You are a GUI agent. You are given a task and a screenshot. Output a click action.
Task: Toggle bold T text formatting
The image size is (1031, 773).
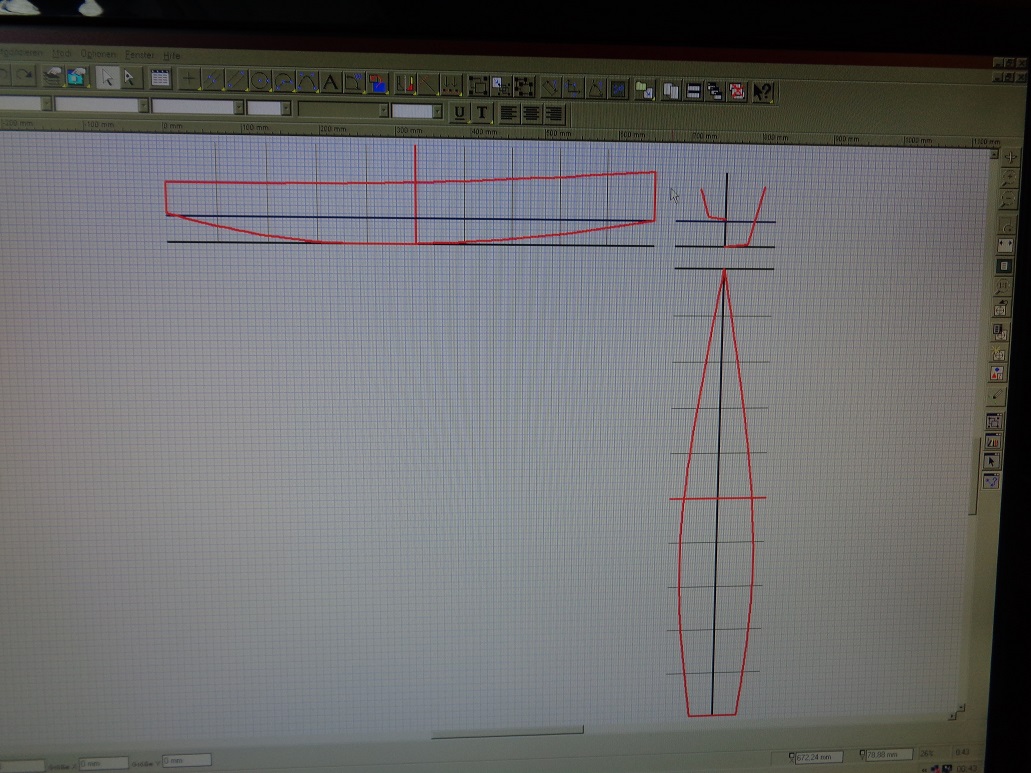point(482,112)
